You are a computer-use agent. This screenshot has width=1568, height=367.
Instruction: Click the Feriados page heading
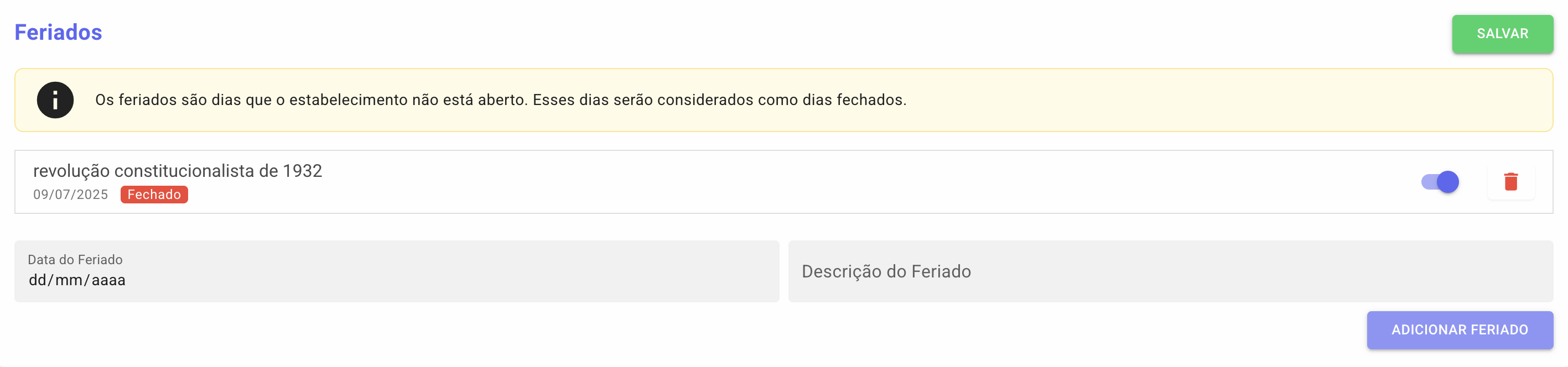coord(59,32)
